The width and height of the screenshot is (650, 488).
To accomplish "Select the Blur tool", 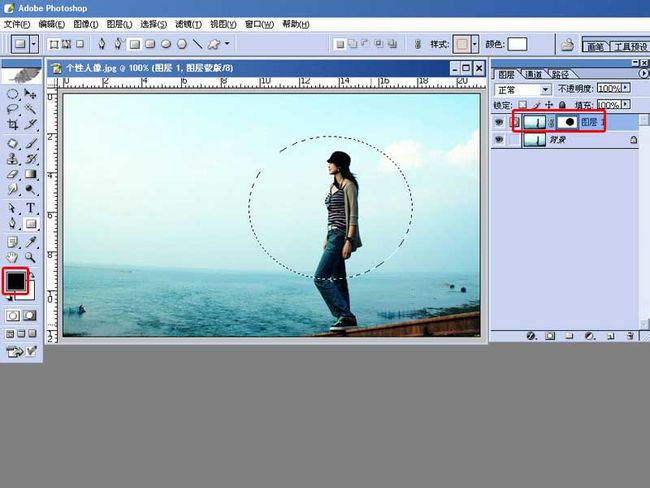I will point(12,189).
